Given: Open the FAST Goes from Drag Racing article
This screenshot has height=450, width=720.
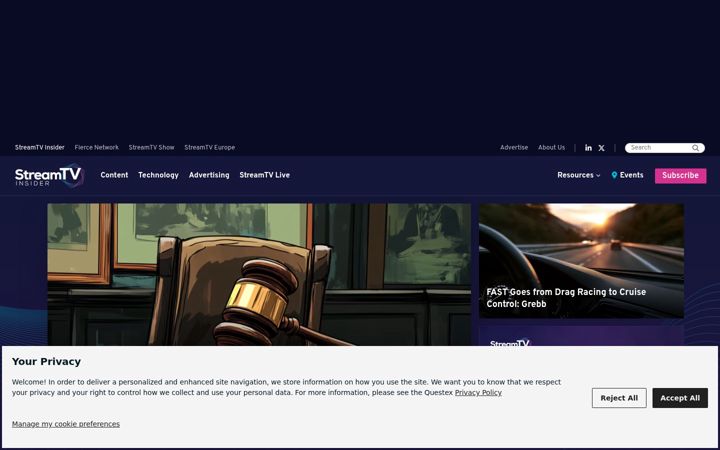Looking at the screenshot, I should click(581, 261).
